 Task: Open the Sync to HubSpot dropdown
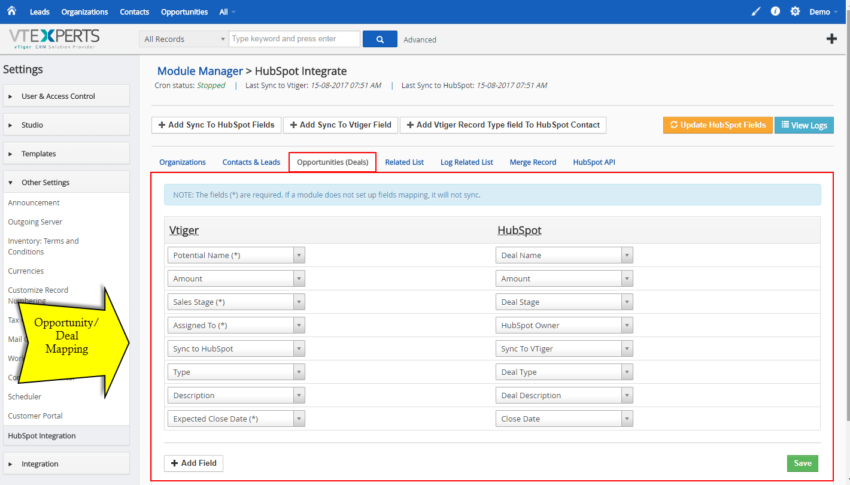236,348
